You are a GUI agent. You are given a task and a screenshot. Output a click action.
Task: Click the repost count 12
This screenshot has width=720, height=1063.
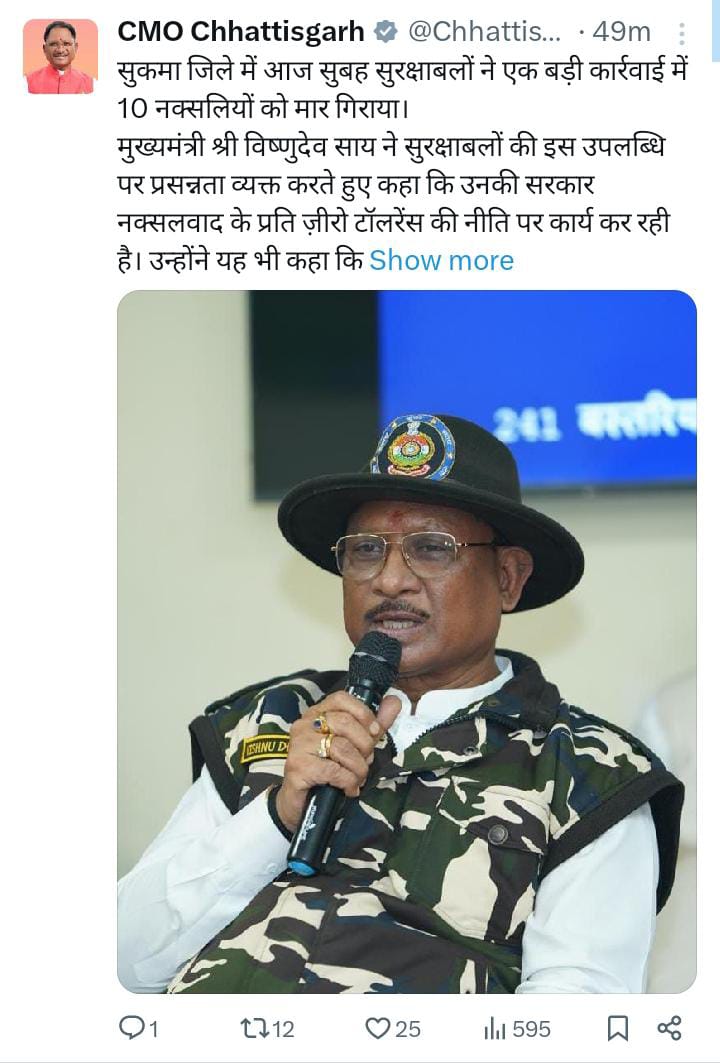point(282,1030)
